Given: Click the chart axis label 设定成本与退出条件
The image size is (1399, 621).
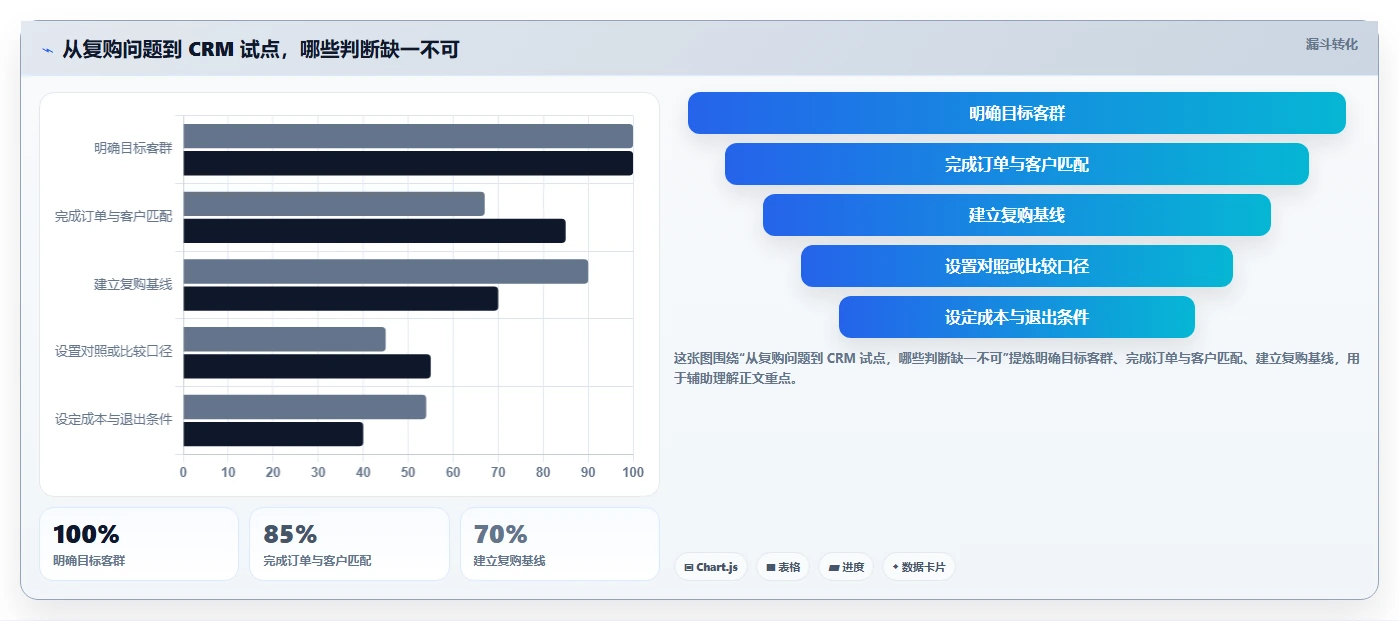Looking at the screenshot, I should pyautogui.click(x=114, y=420).
